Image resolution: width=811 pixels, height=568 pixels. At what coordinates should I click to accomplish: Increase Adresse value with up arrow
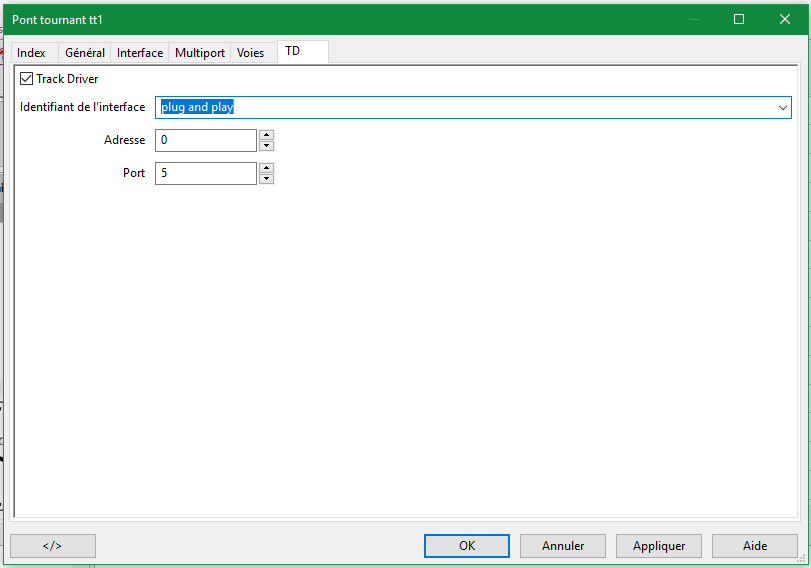point(267,135)
